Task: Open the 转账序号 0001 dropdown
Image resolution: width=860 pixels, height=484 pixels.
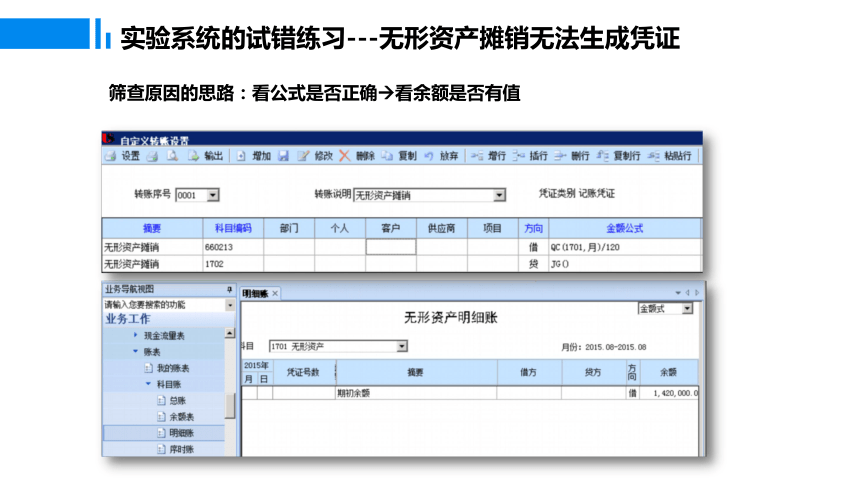Action: pyautogui.click(x=213, y=195)
